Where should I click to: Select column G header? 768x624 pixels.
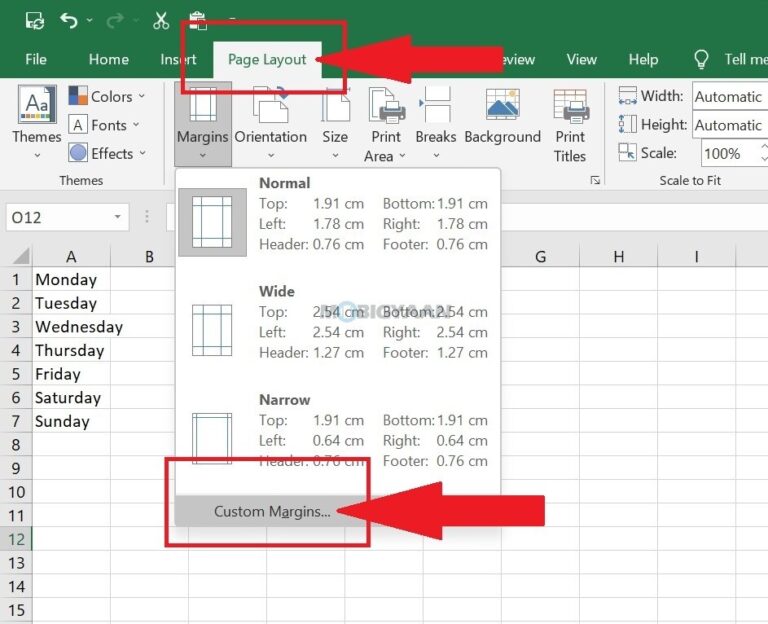tap(540, 257)
